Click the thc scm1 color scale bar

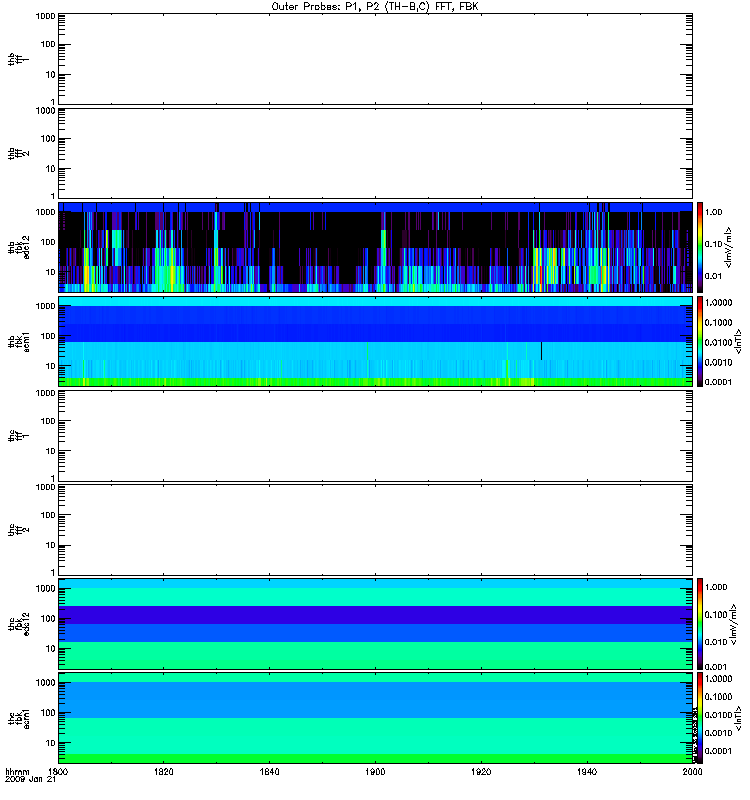click(701, 718)
